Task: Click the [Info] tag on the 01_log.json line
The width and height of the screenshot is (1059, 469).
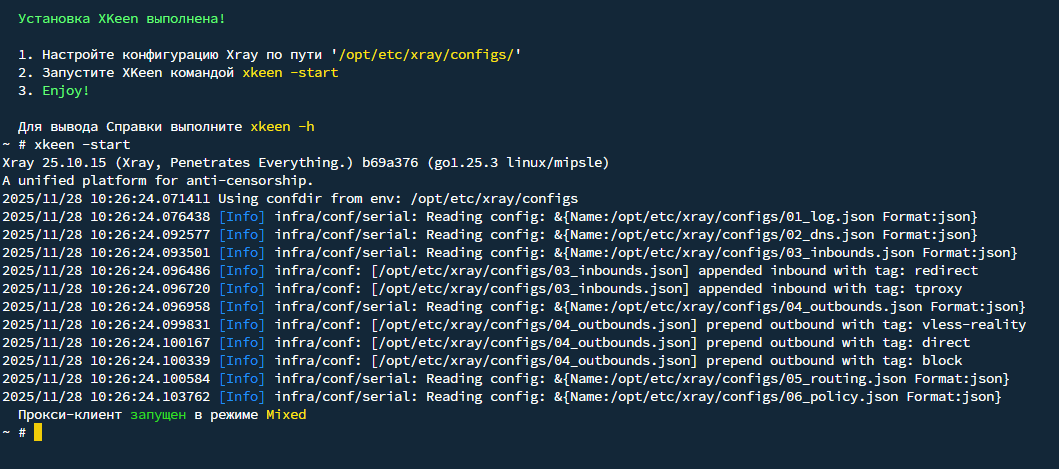Action: tap(242, 217)
